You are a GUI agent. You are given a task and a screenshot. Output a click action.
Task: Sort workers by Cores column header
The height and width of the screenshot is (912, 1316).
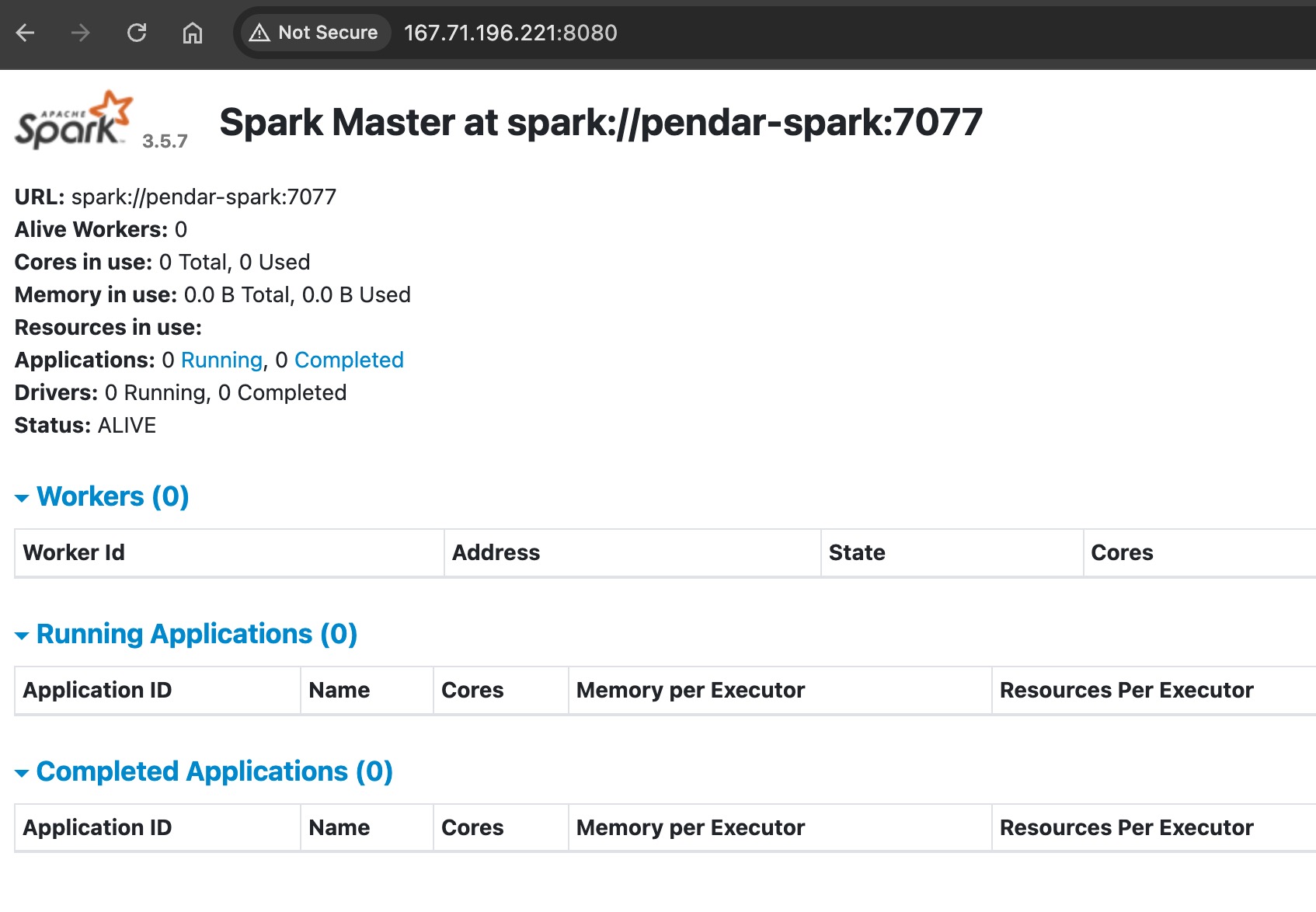1122,552
